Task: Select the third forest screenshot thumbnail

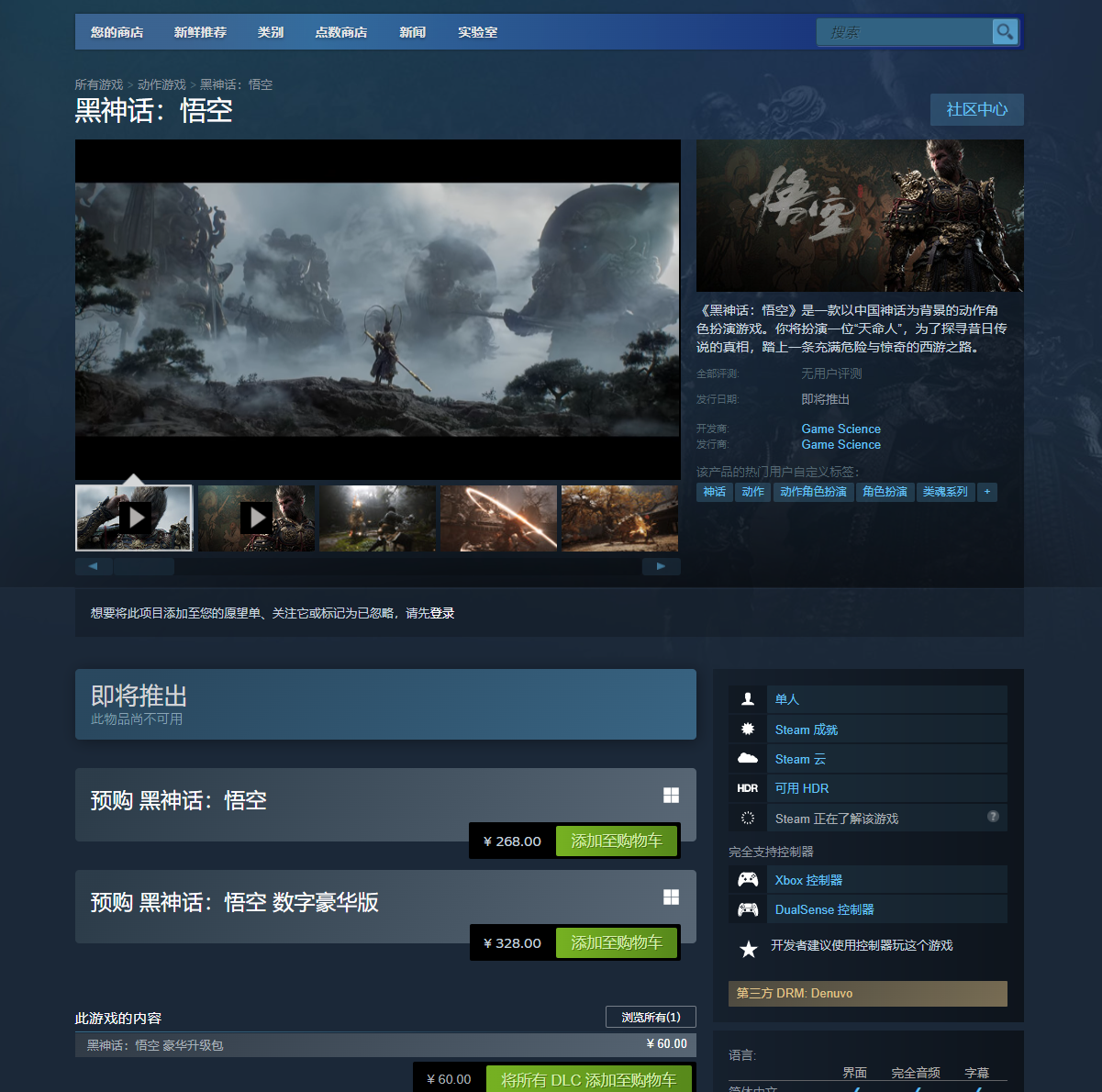Action: pos(377,518)
